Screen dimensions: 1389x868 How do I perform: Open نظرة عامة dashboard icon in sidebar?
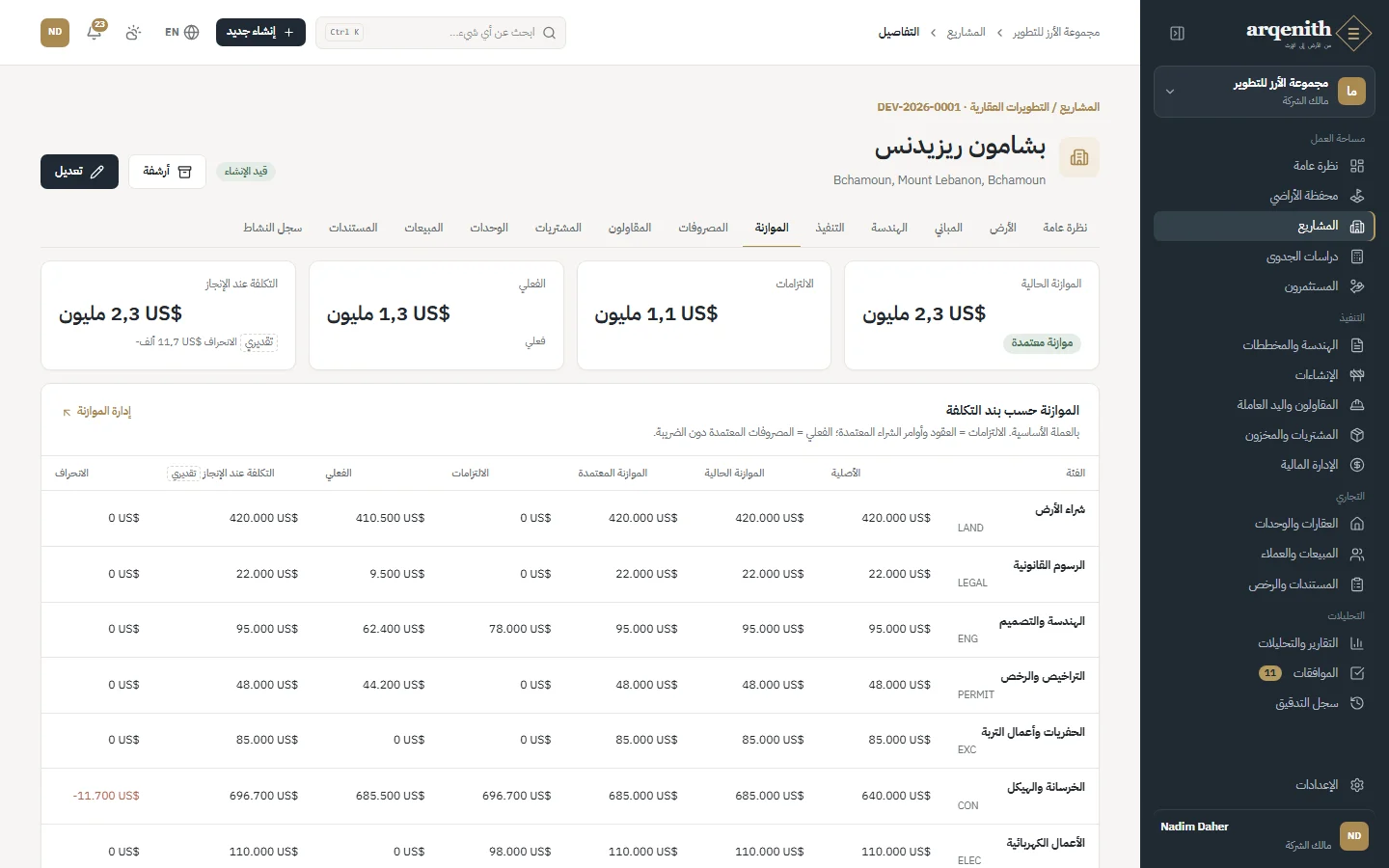pyautogui.click(x=1357, y=166)
